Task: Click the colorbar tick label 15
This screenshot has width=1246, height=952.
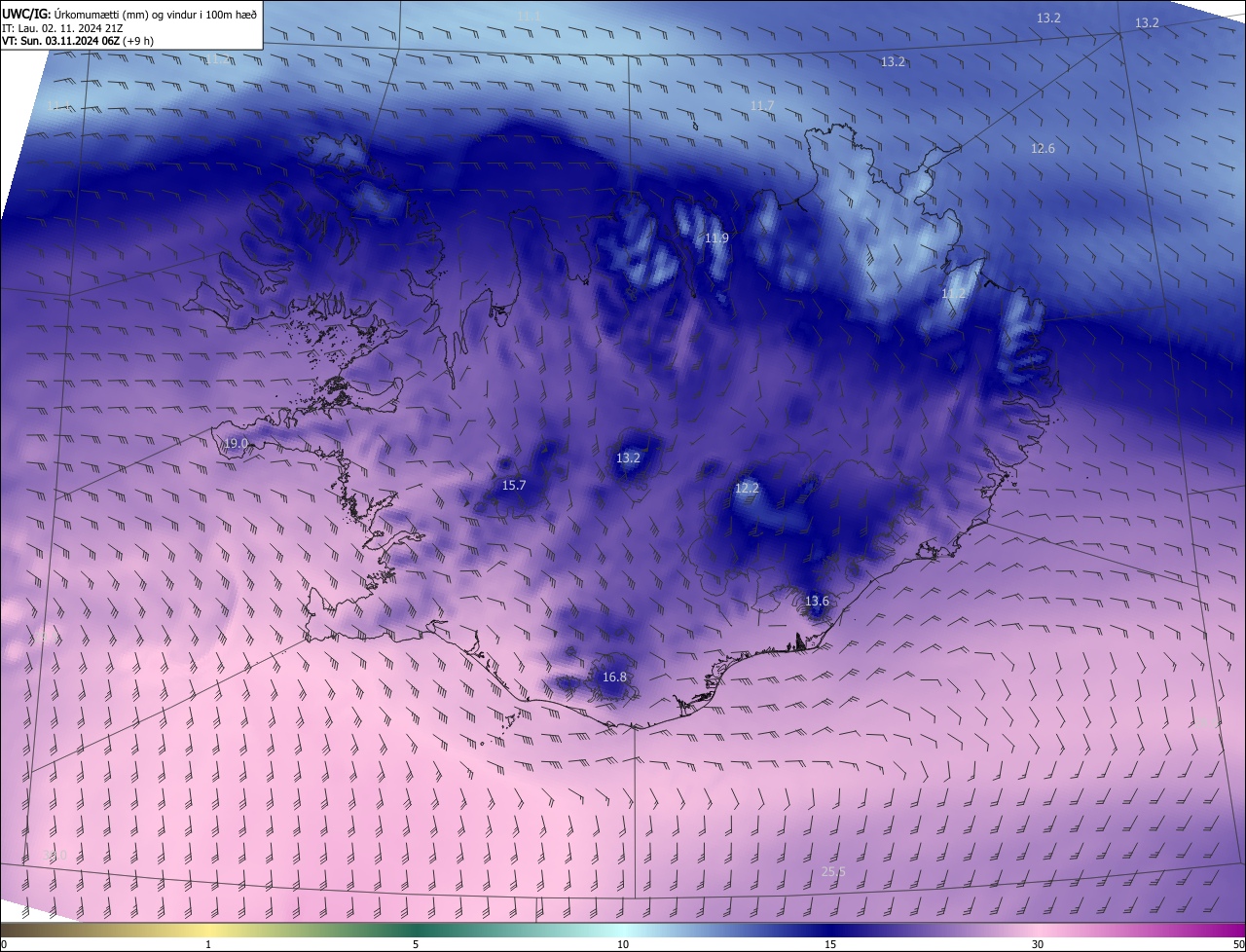Action: click(830, 944)
